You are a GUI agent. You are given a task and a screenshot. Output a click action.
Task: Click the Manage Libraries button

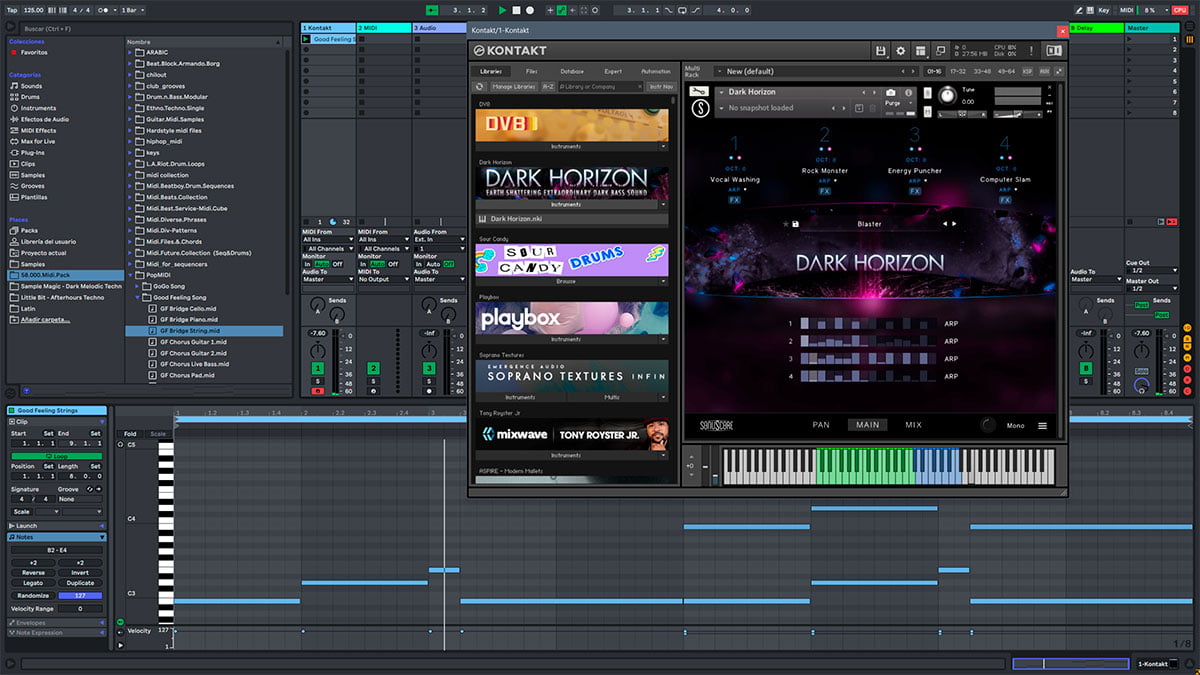point(515,87)
